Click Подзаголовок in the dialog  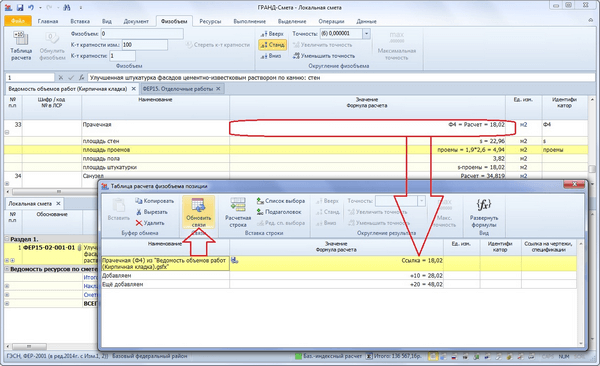click(279, 212)
